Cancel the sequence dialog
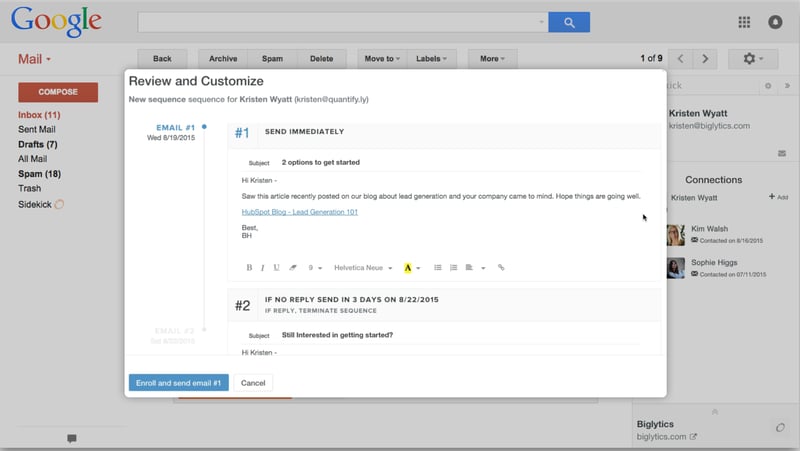Image resolution: width=800 pixels, height=451 pixels. point(253,383)
